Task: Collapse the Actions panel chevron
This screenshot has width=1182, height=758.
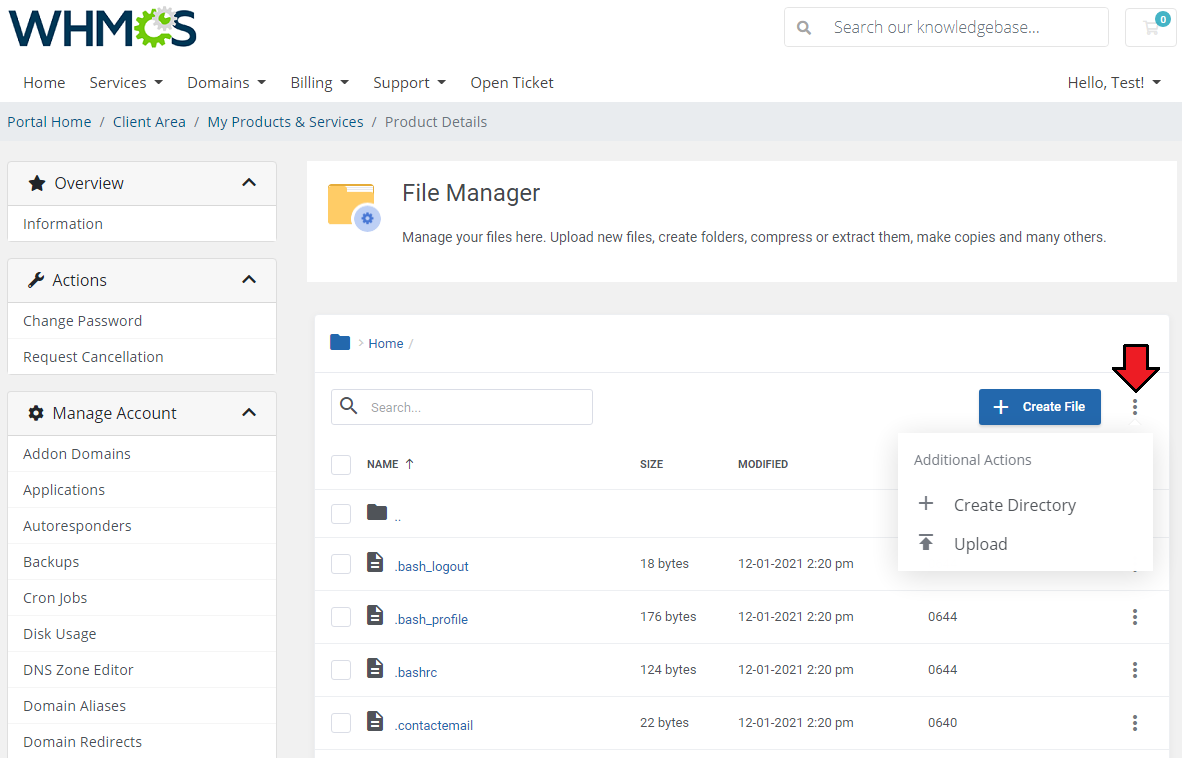Action: 249,280
